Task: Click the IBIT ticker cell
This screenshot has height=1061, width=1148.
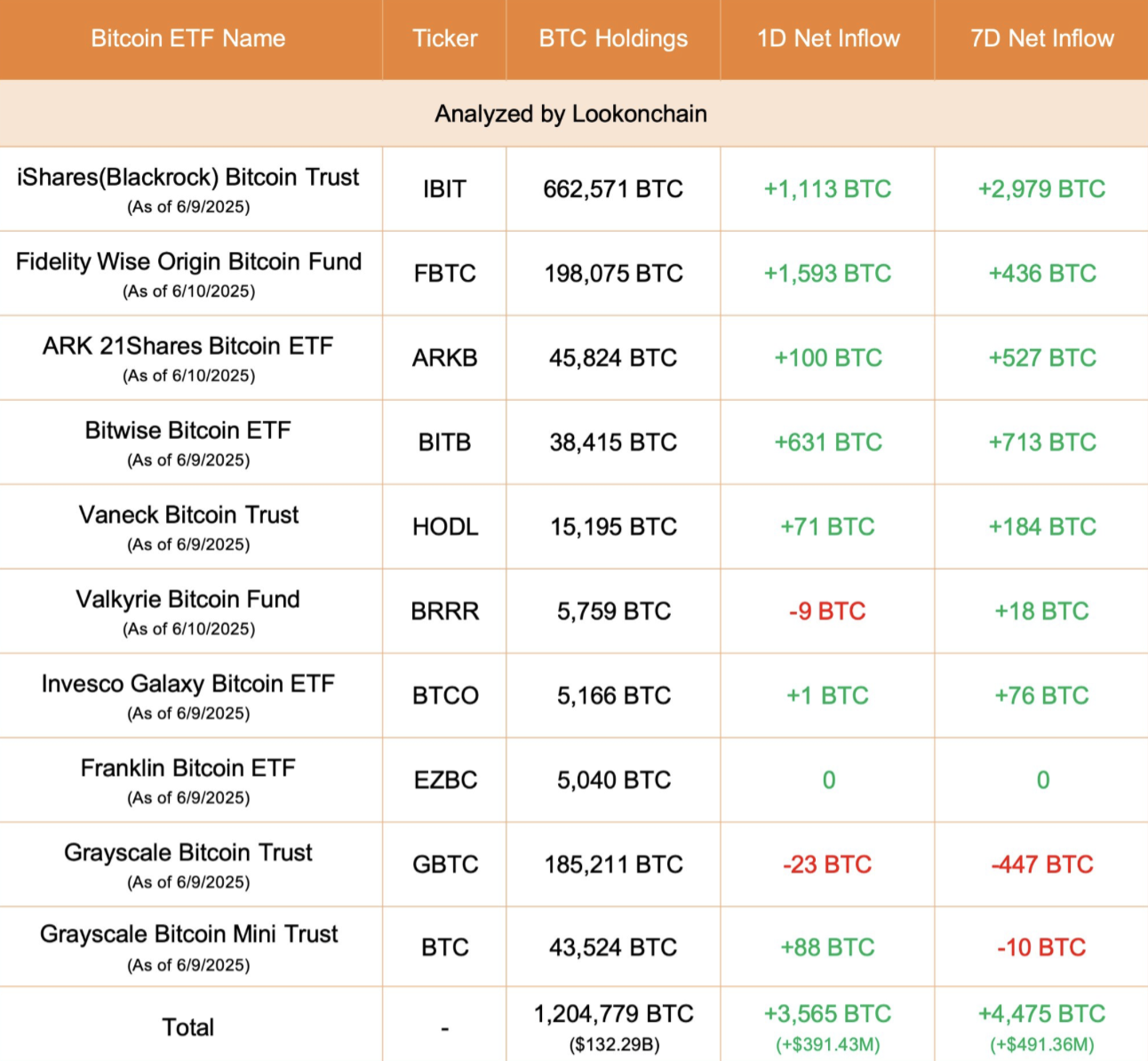Action: click(444, 189)
